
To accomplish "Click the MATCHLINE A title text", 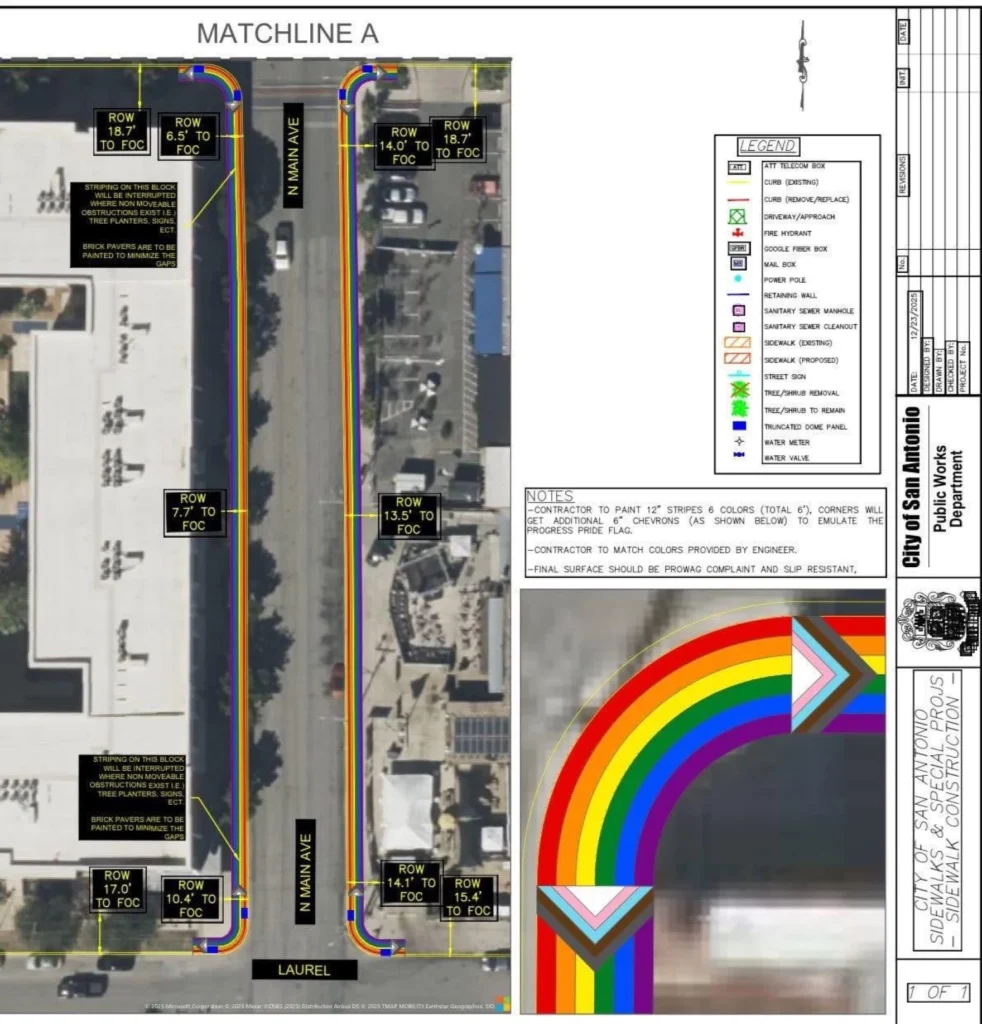I will point(289,32).
